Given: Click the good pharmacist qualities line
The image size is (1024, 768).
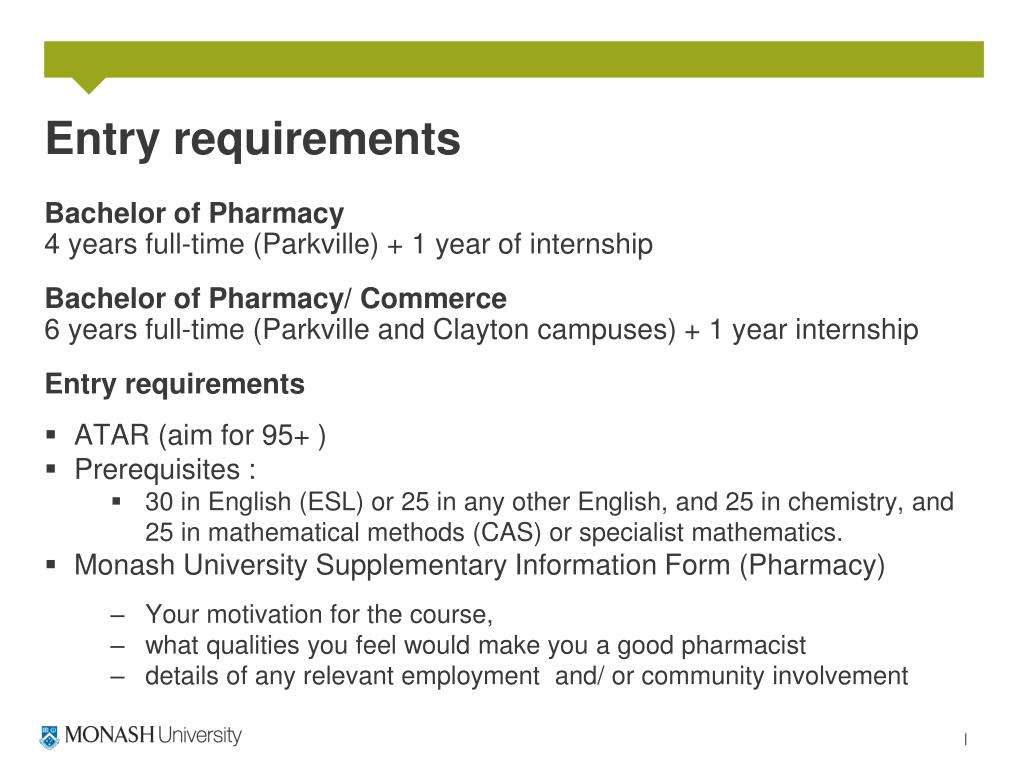Looking at the screenshot, I should (475, 645).
